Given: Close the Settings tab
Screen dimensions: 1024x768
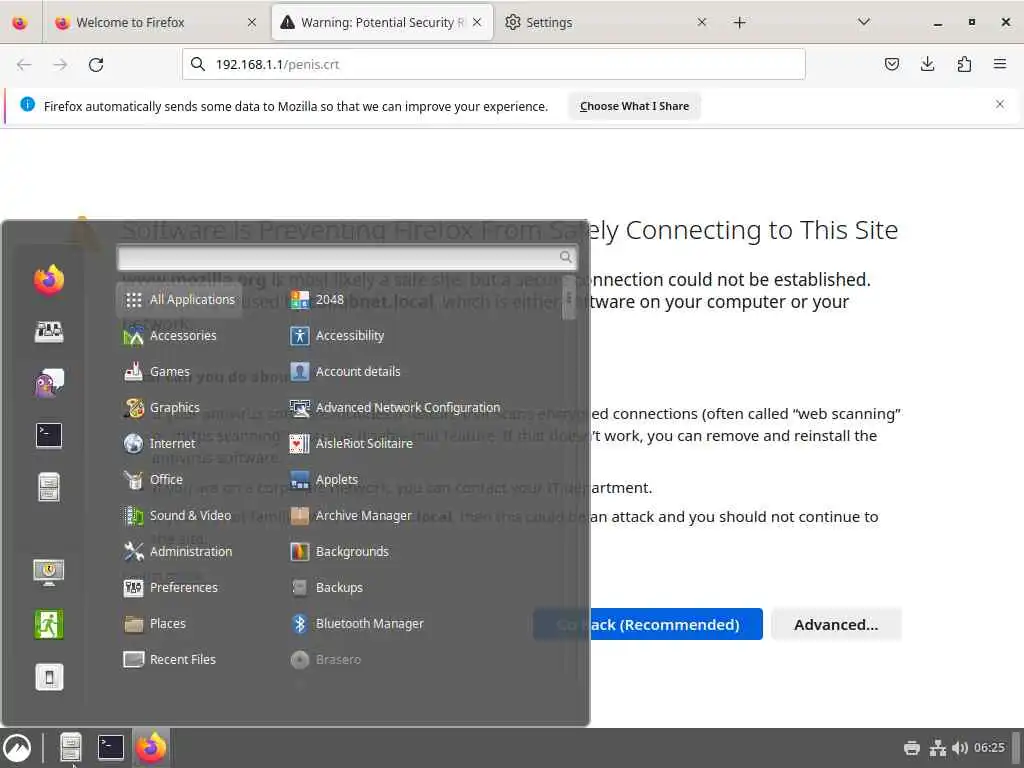Looking at the screenshot, I should coord(701,22).
